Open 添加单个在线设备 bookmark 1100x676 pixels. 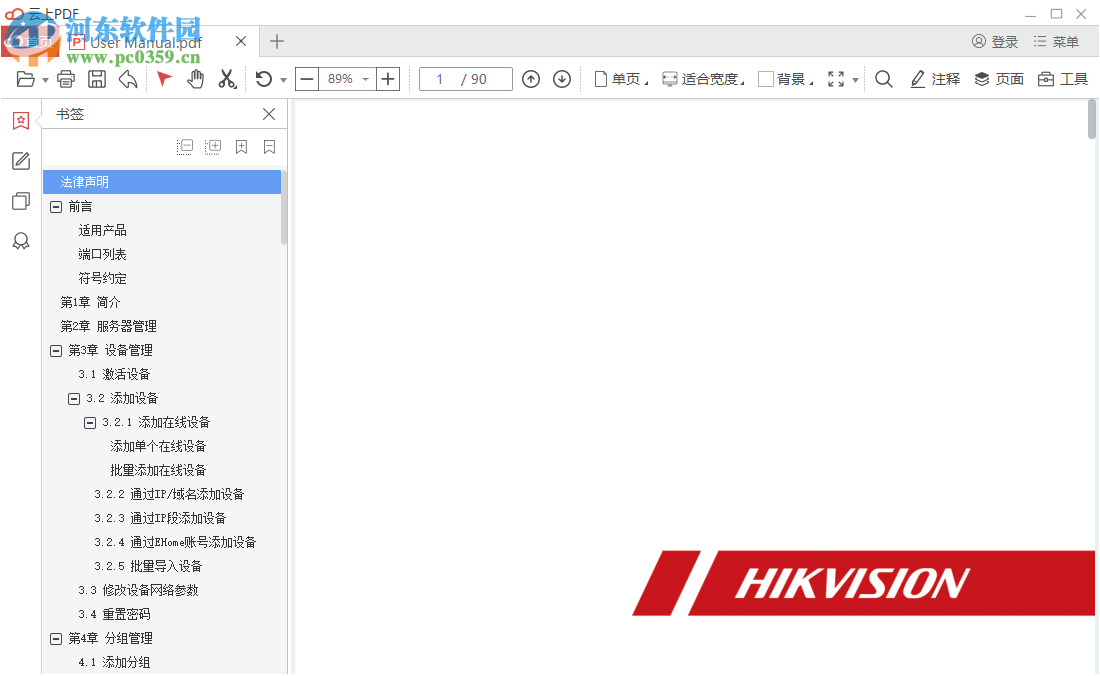coord(159,447)
